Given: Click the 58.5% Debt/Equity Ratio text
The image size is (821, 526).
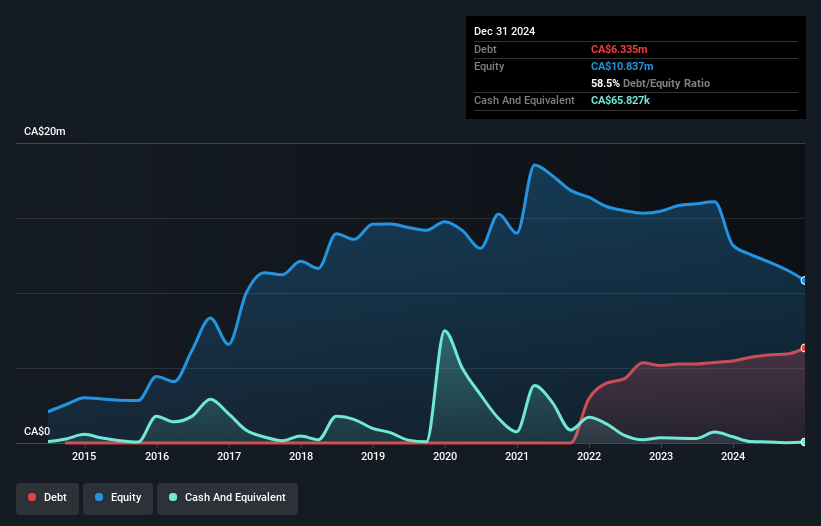Looking at the screenshot, I should tap(650, 83).
